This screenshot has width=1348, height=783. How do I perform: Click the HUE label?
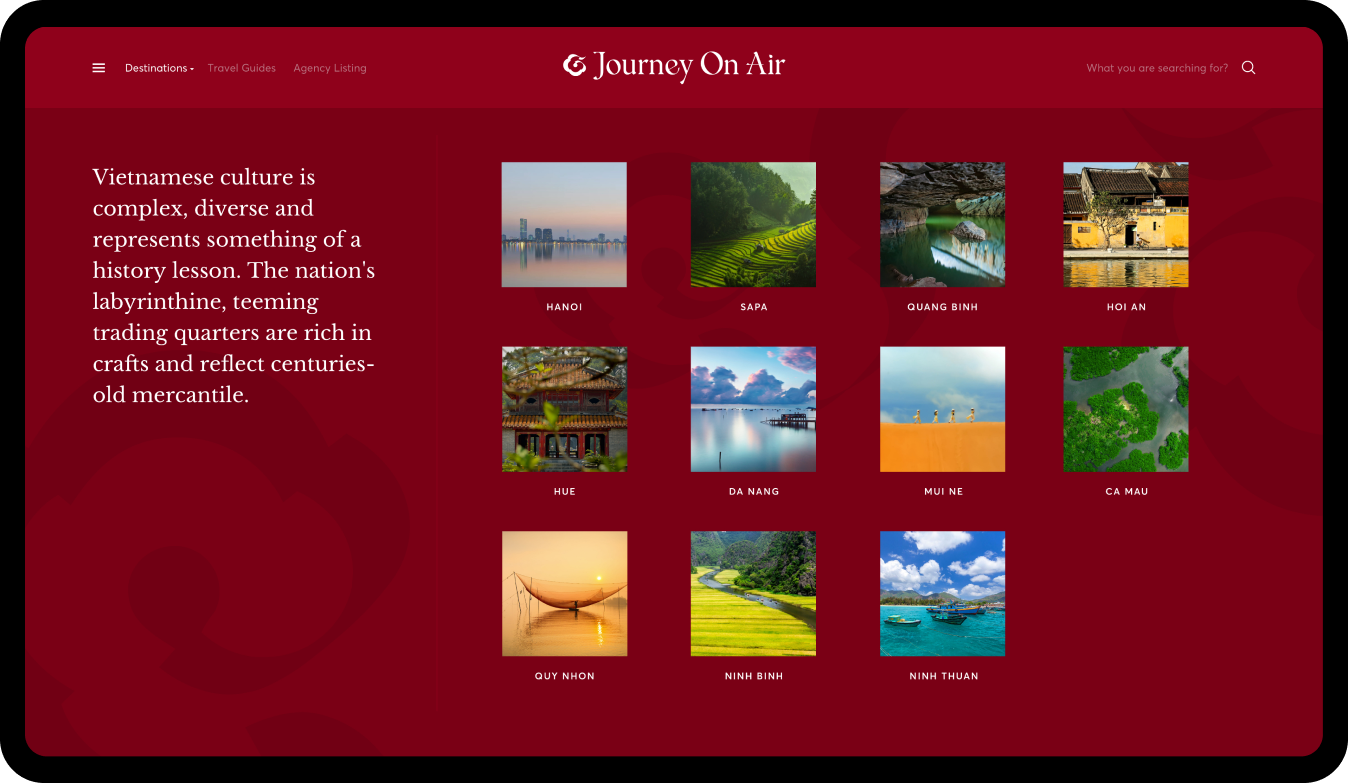click(x=565, y=492)
